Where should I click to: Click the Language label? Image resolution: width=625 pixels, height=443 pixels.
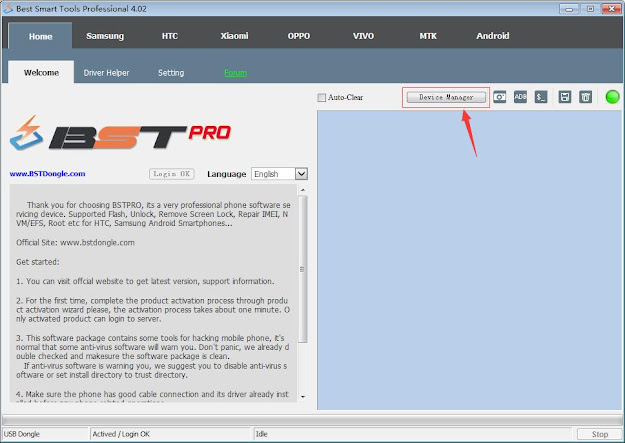click(x=226, y=174)
